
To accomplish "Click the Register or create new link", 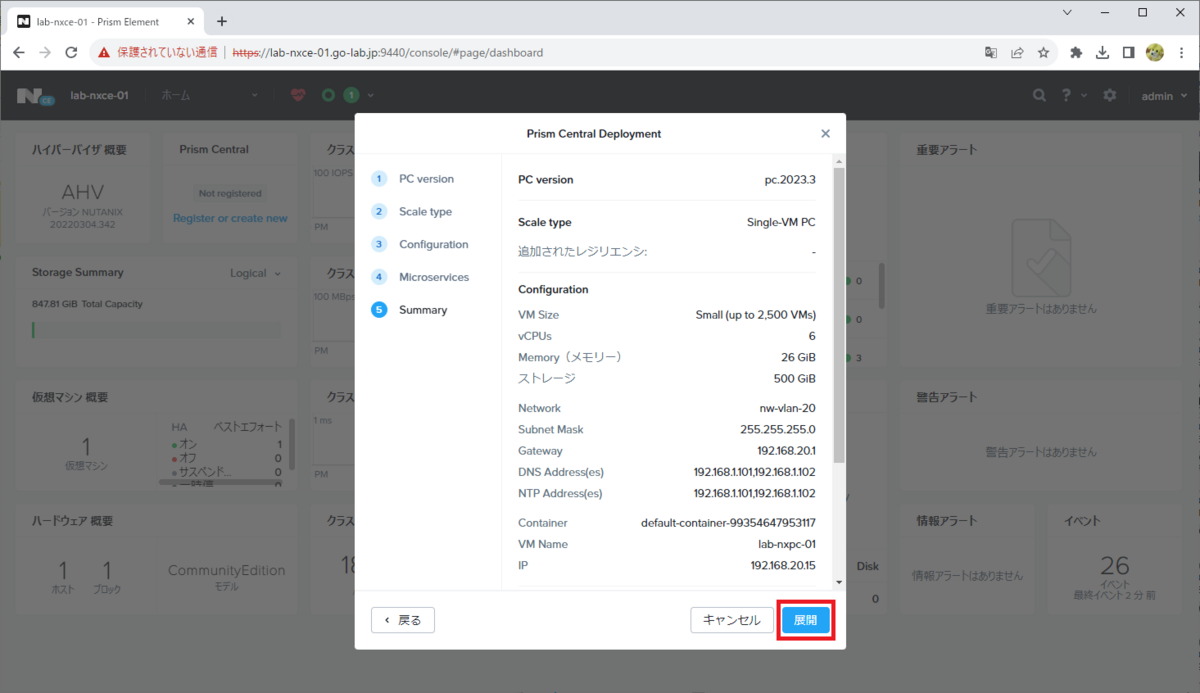I will pos(230,218).
